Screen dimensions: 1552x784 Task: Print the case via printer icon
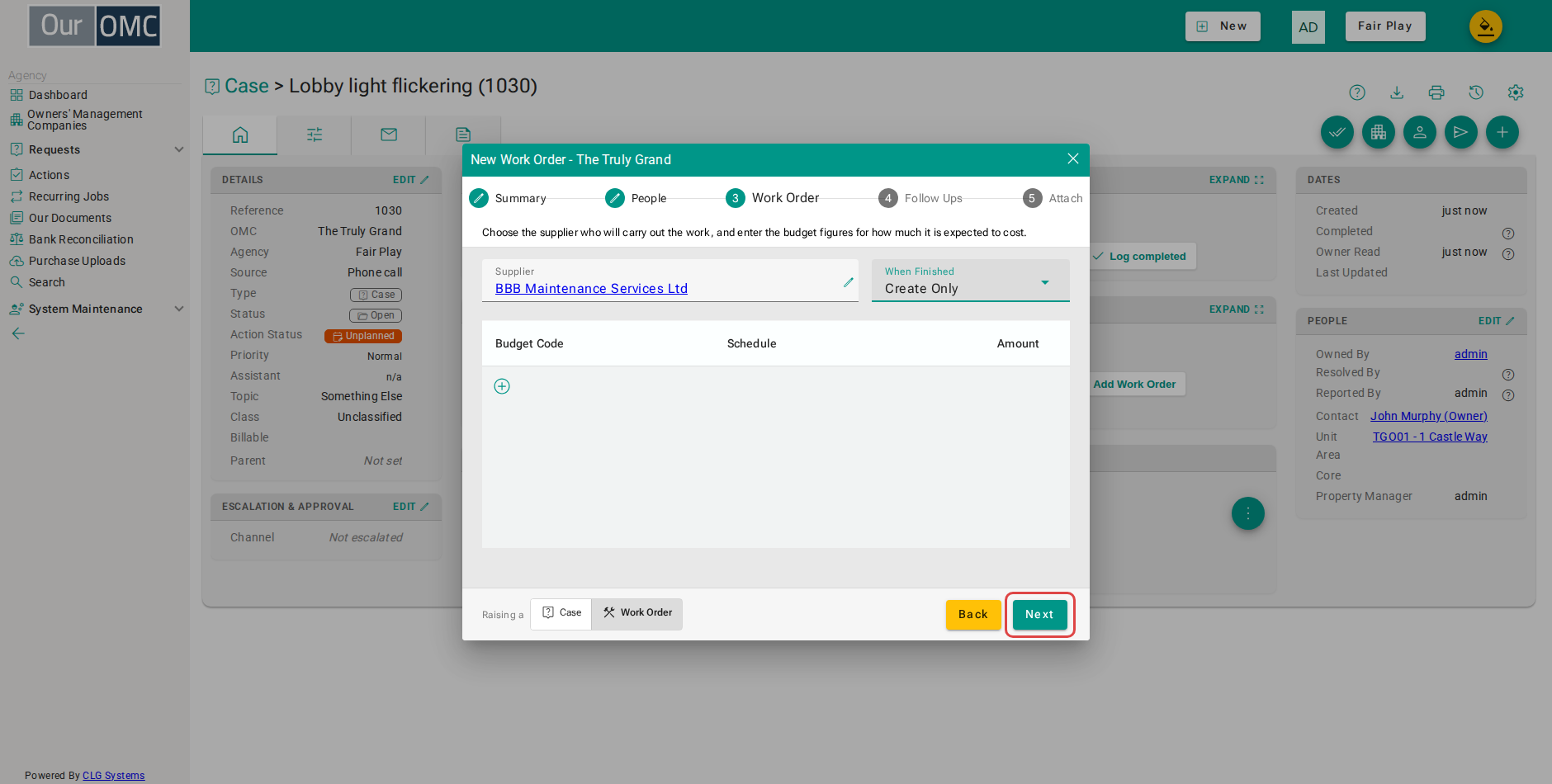[x=1436, y=92]
